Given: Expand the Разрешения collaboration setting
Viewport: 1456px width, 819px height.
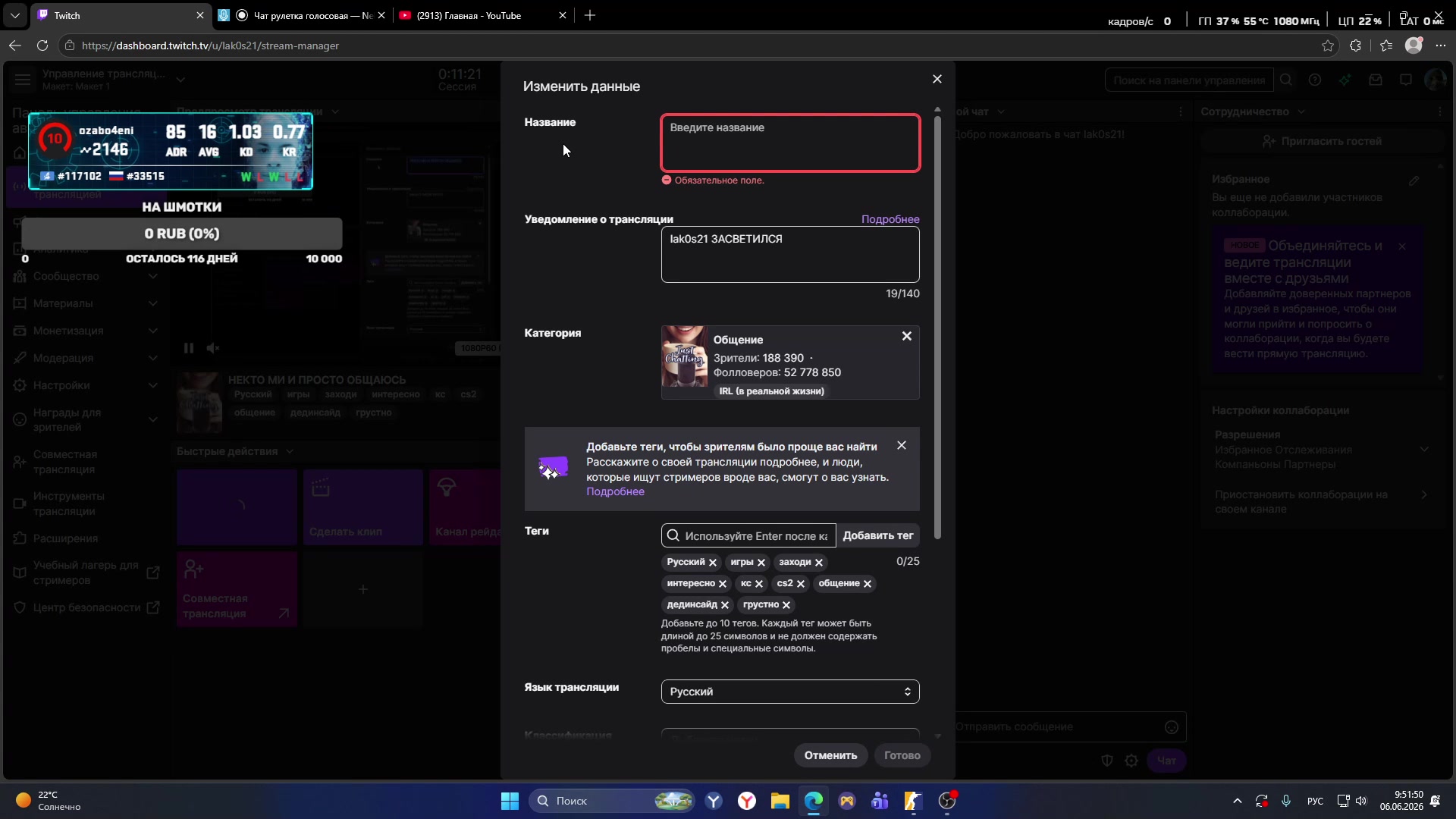Looking at the screenshot, I should tap(1424, 449).
